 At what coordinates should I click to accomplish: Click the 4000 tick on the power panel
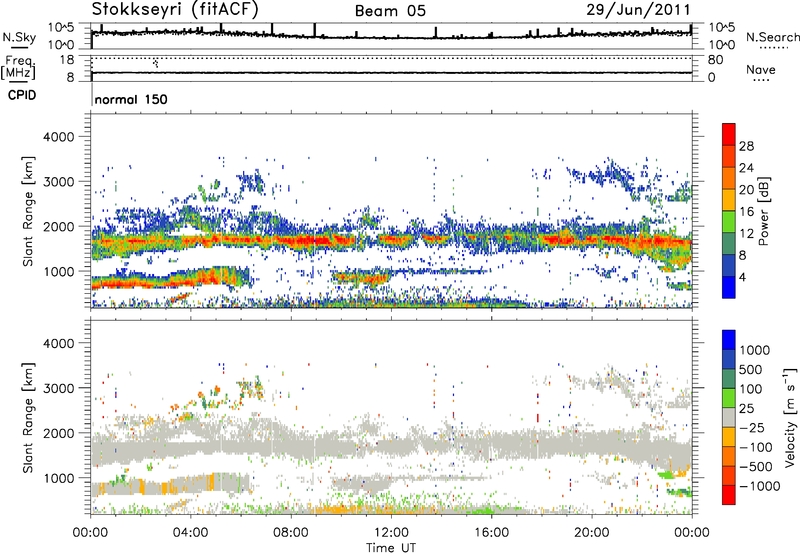59,137
